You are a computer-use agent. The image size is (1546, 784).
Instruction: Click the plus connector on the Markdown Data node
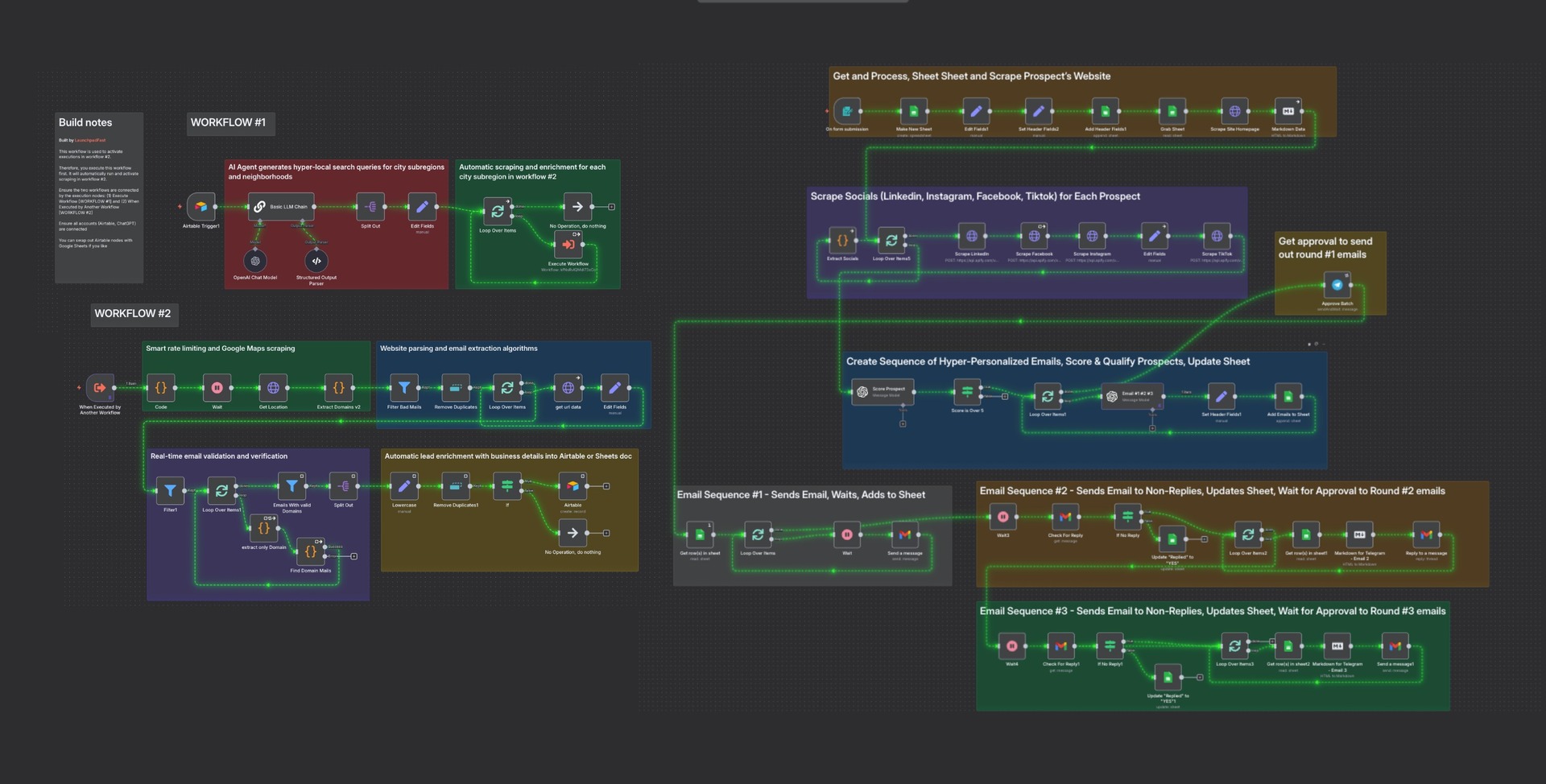pyautogui.click(x=1299, y=103)
